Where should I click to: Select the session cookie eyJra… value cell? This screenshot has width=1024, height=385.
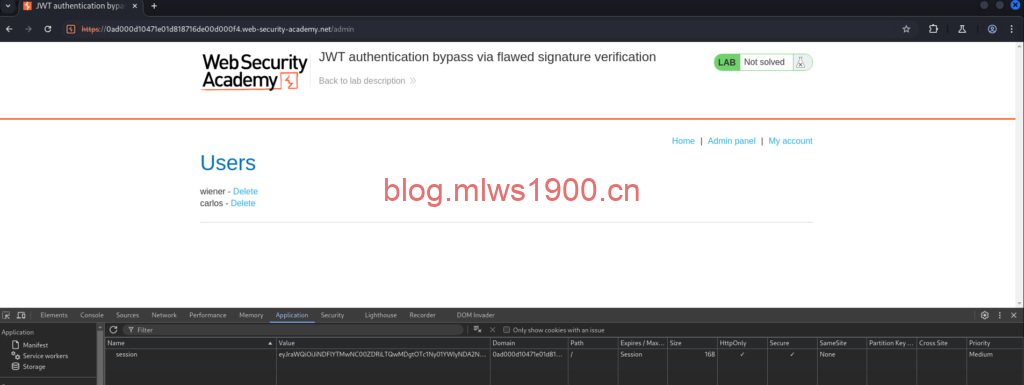(383, 354)
